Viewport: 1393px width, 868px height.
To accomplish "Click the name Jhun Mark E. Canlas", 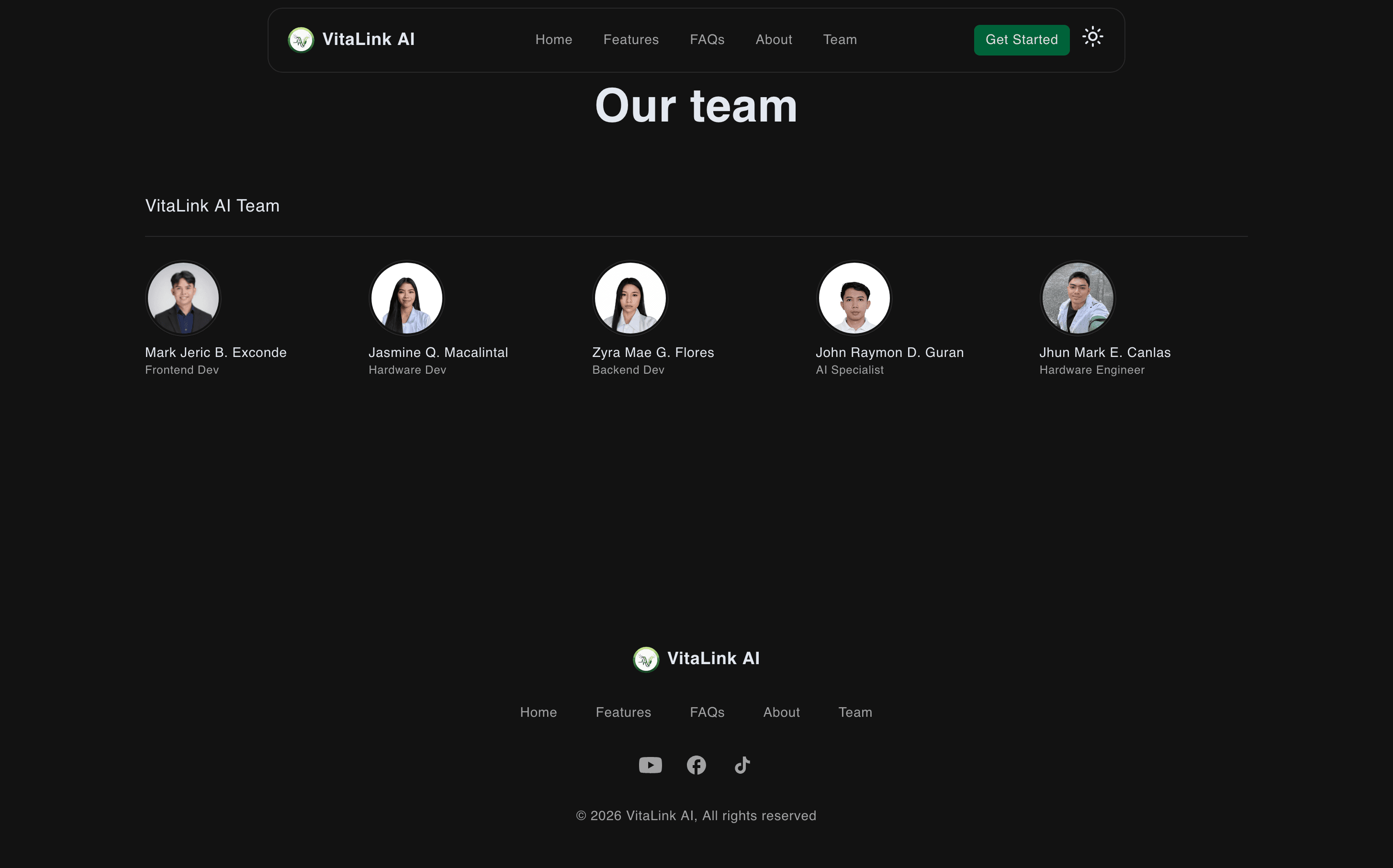I will [1105, 353].
